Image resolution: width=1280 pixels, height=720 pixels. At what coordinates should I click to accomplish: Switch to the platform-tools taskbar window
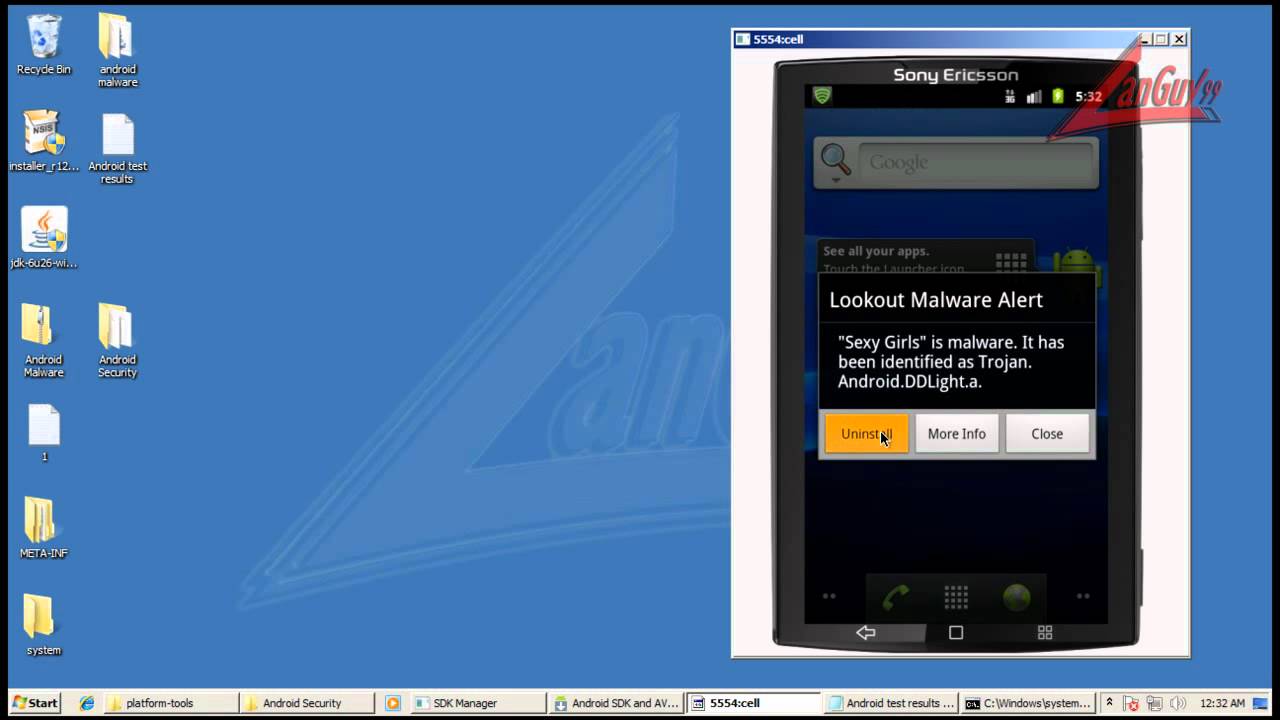pos(171,703)
